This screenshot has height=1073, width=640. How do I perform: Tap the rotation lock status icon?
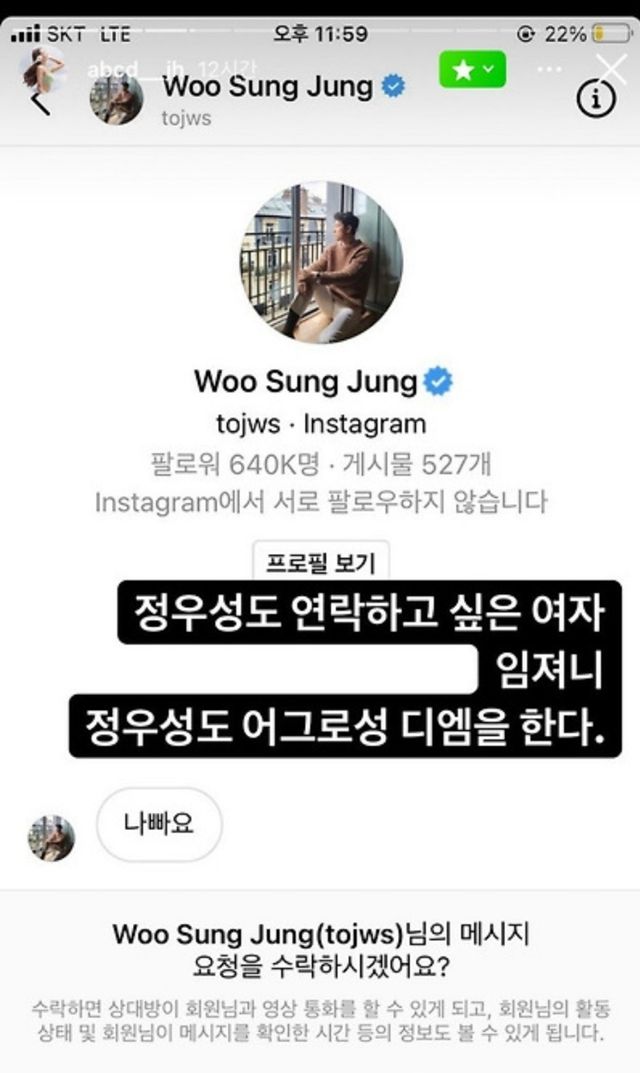[526, 33]
